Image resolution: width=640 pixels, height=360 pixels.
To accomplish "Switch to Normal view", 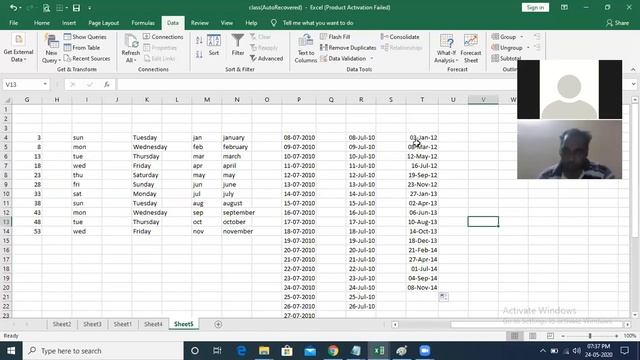I will pyautogui.click(x=514, y=336).
